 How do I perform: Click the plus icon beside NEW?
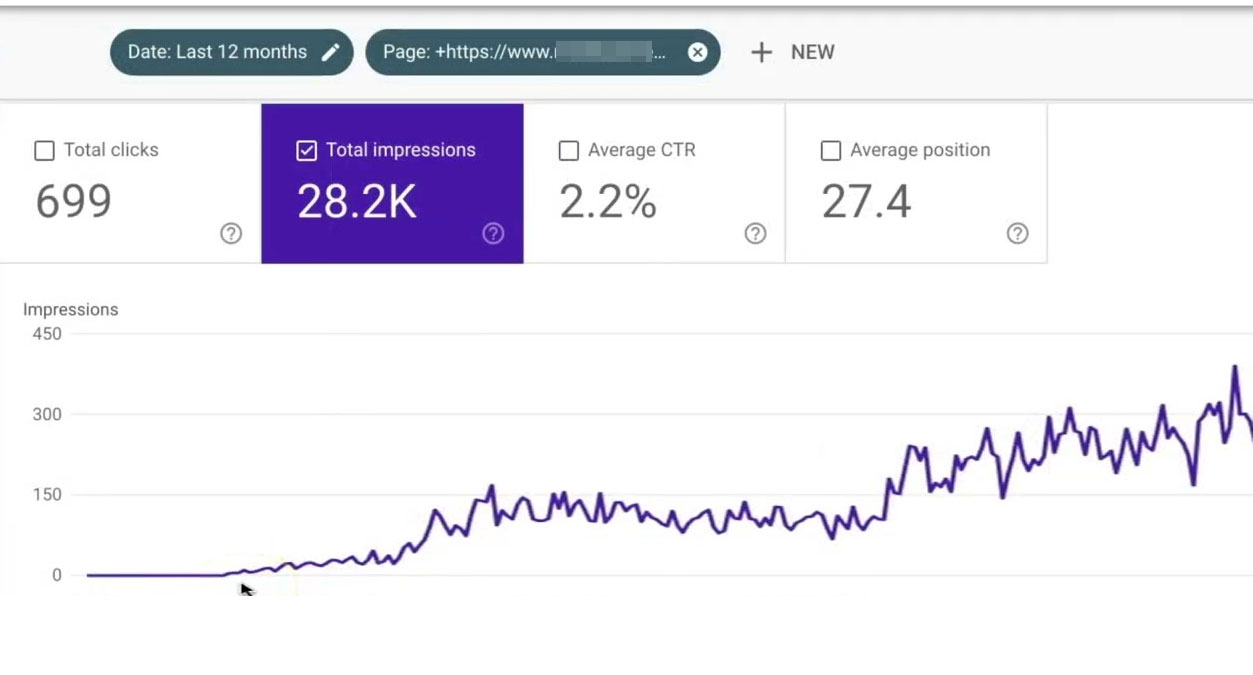point(761,52)
